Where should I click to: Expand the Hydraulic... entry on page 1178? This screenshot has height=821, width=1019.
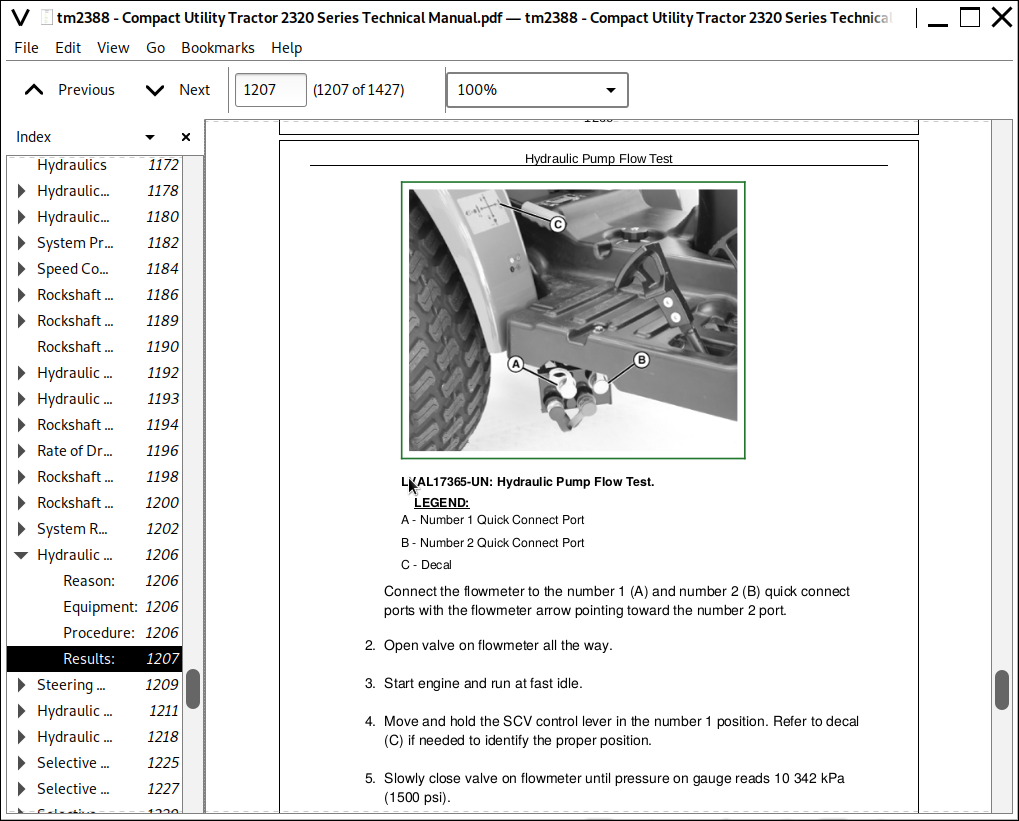point(21,191)
